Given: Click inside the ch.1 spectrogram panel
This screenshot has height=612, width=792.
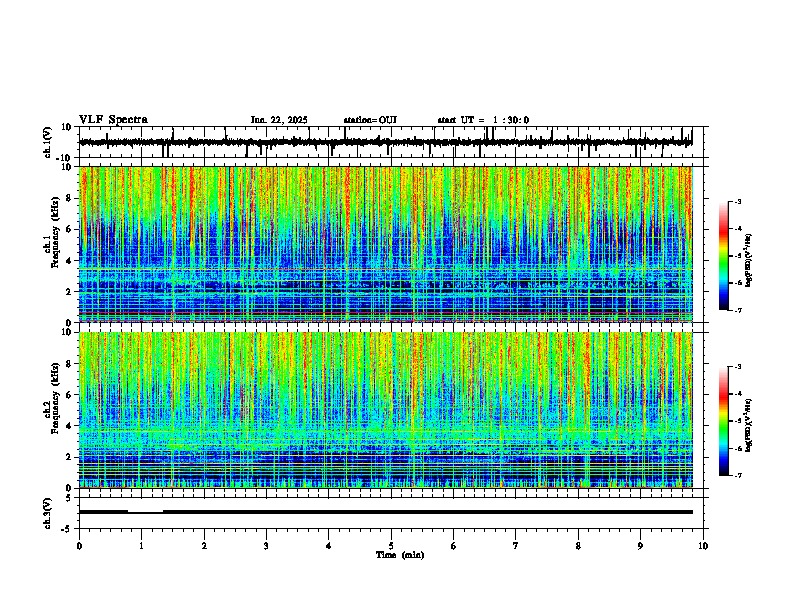Looking at the screenshot, I should [385, 244].
